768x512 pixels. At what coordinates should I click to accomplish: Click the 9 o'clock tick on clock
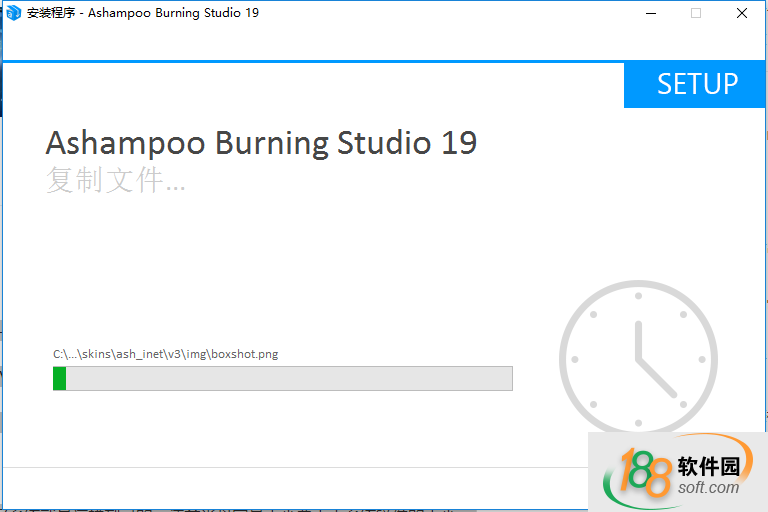point(576,359)
